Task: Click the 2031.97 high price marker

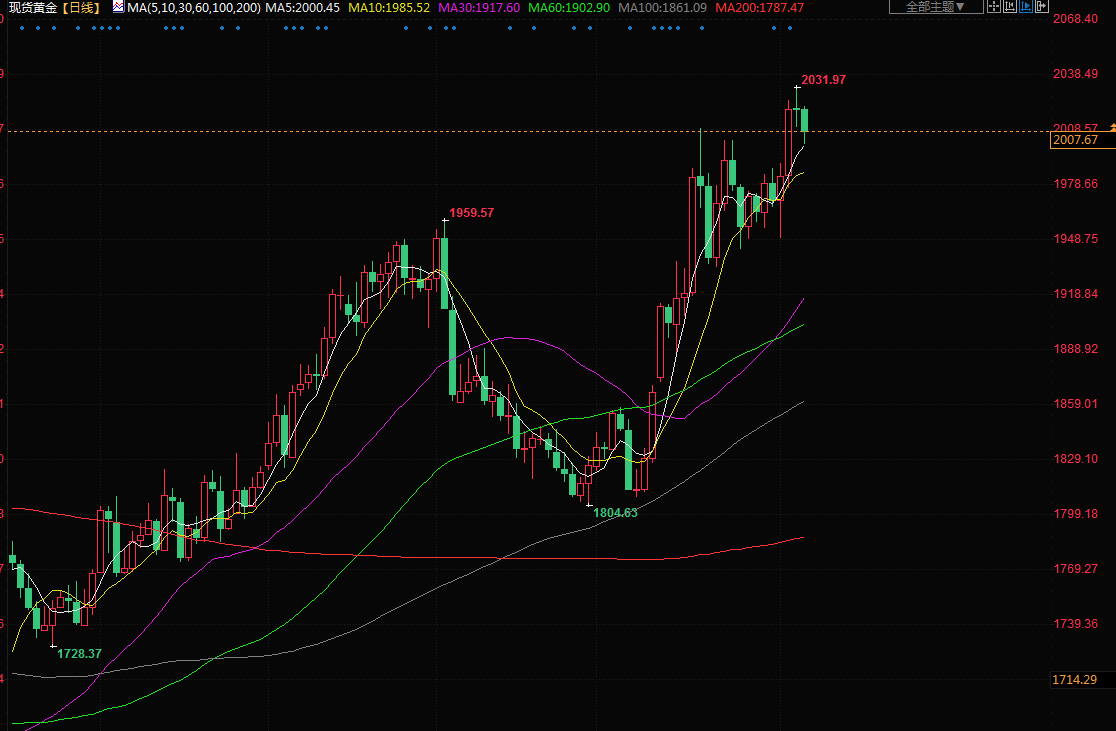Action: tap(823, 79)
